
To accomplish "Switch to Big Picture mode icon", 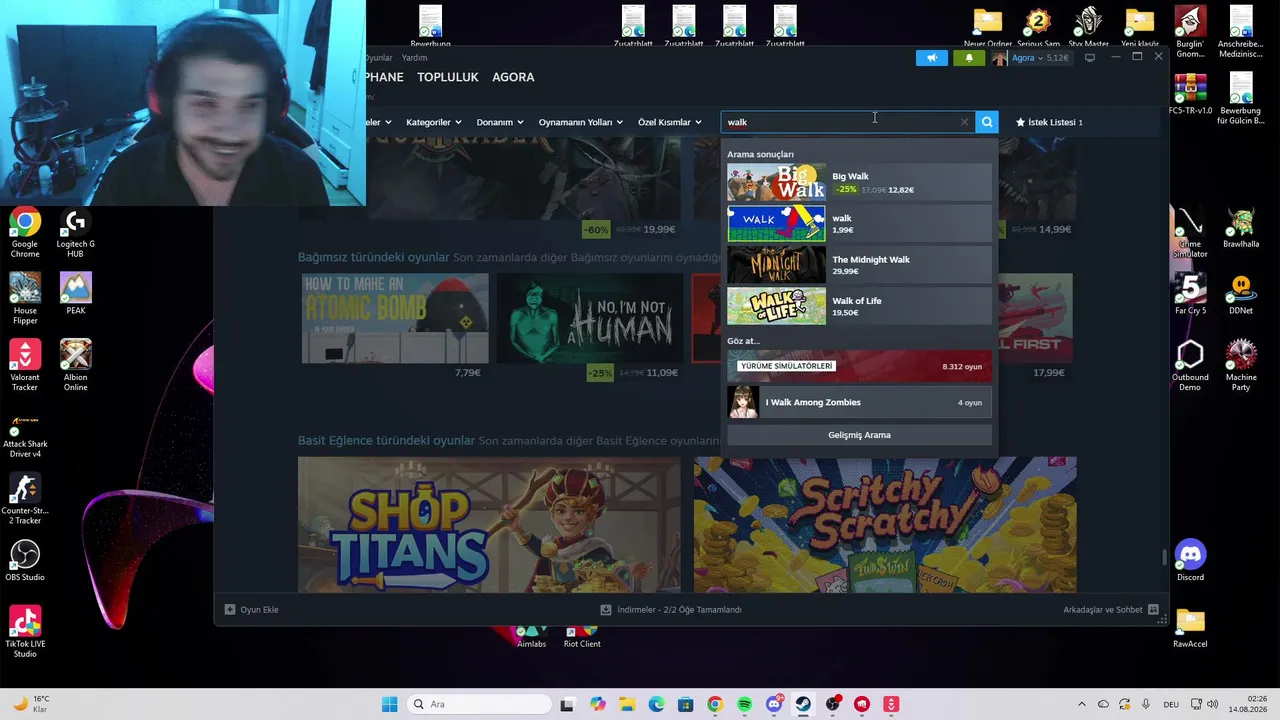I will [1090, 58].
